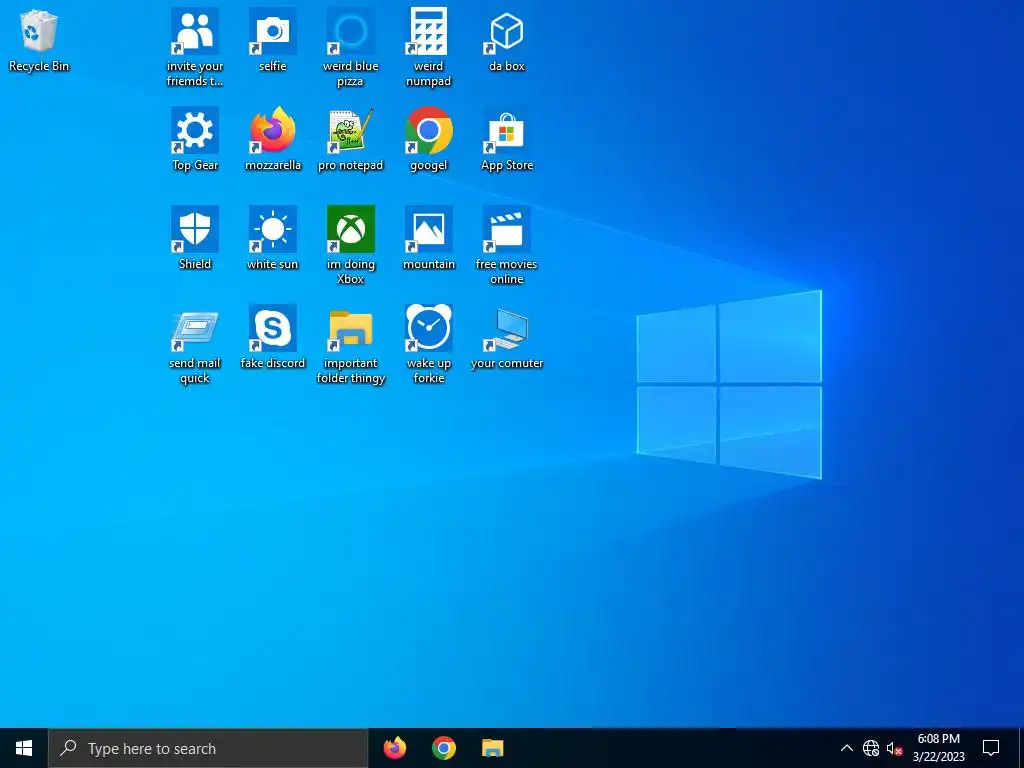Image resolution: width=1024 pixels, height=768 pixels.
Task: Click the muted volume speaker icon
Action: pos(894,748)
